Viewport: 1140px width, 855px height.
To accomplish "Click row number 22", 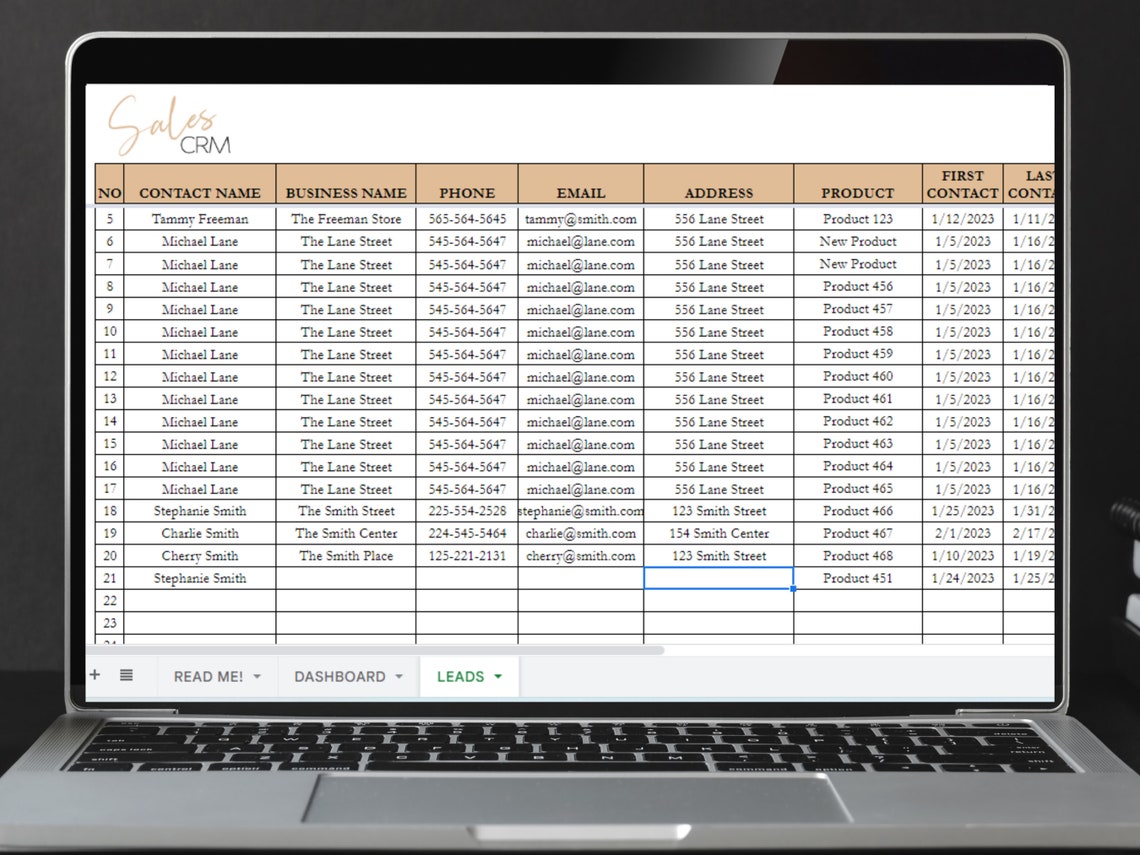I will point(108,600).
